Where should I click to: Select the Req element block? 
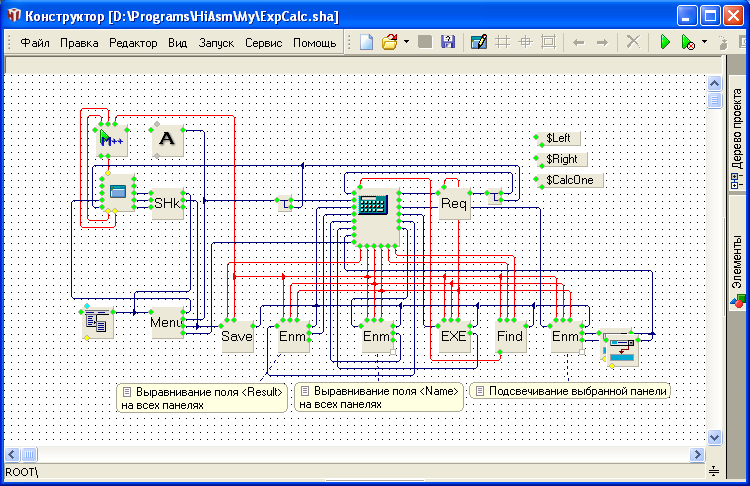point(454,203)
